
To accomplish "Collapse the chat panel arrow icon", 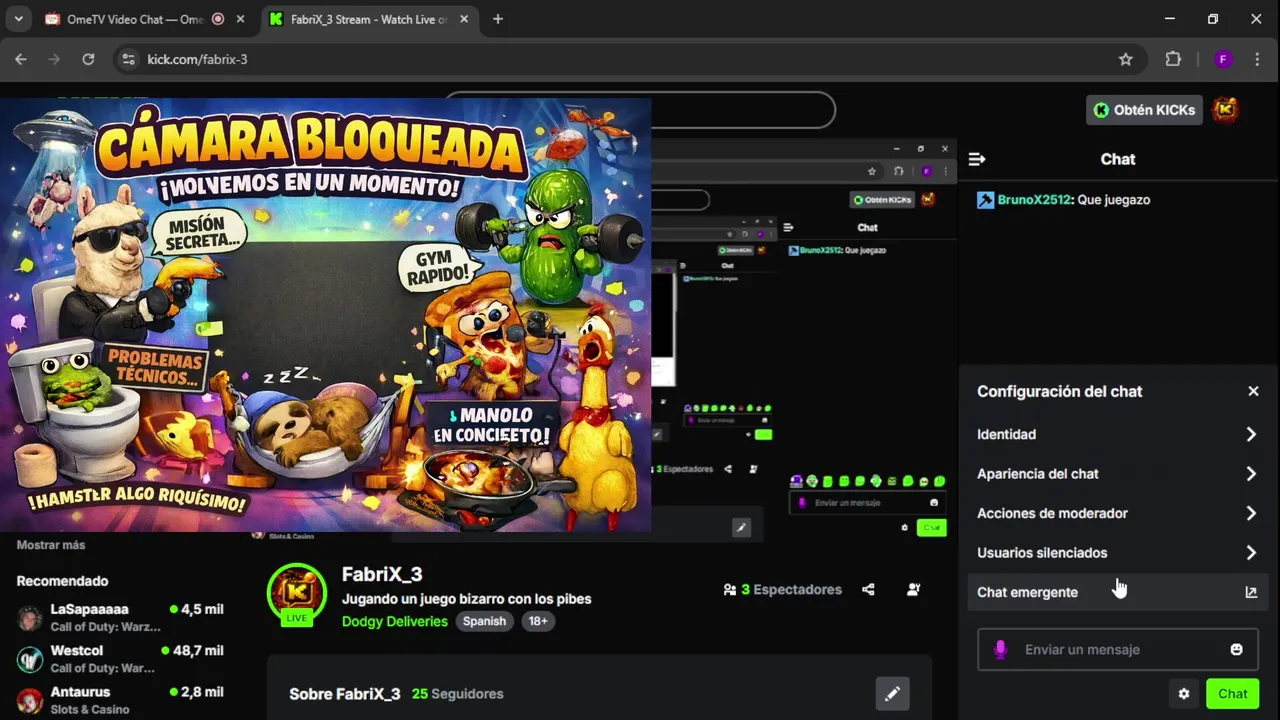I will [977, 159].
